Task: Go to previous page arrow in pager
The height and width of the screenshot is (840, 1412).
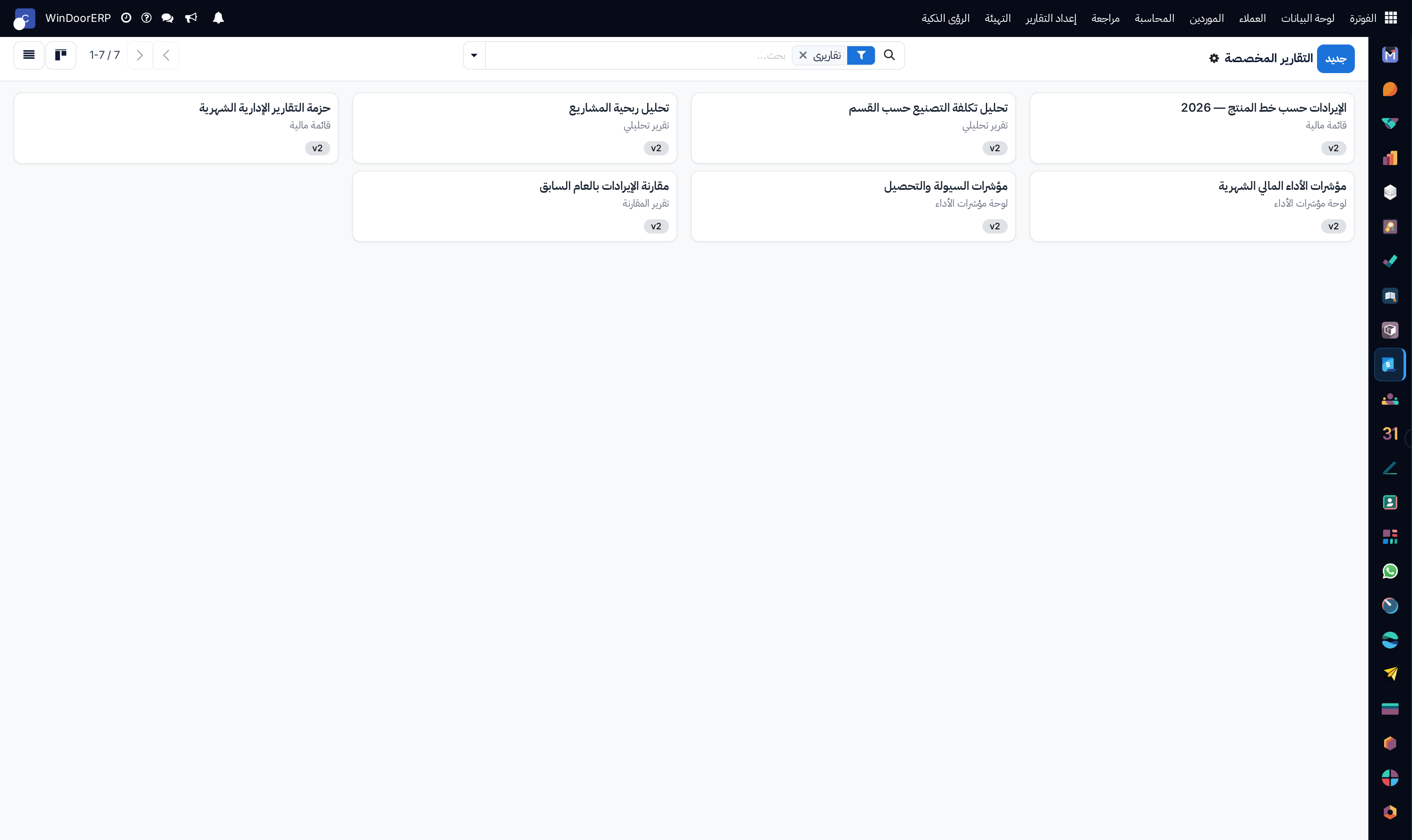Action: 166,55
